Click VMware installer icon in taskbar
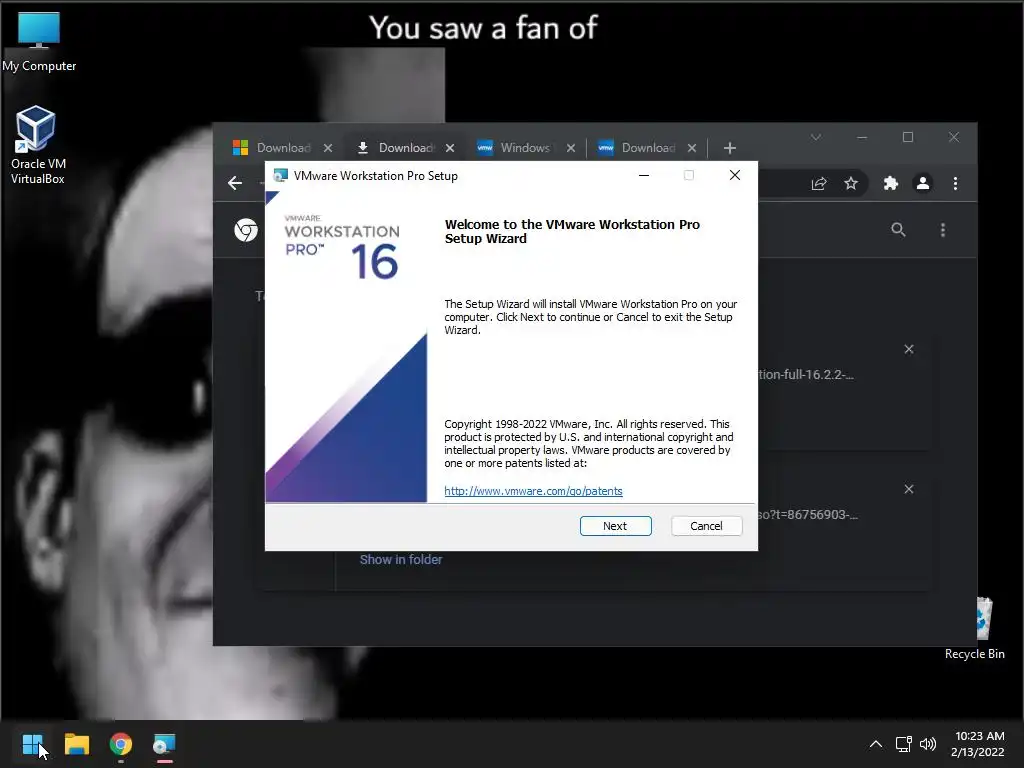 tap(165, 744)
